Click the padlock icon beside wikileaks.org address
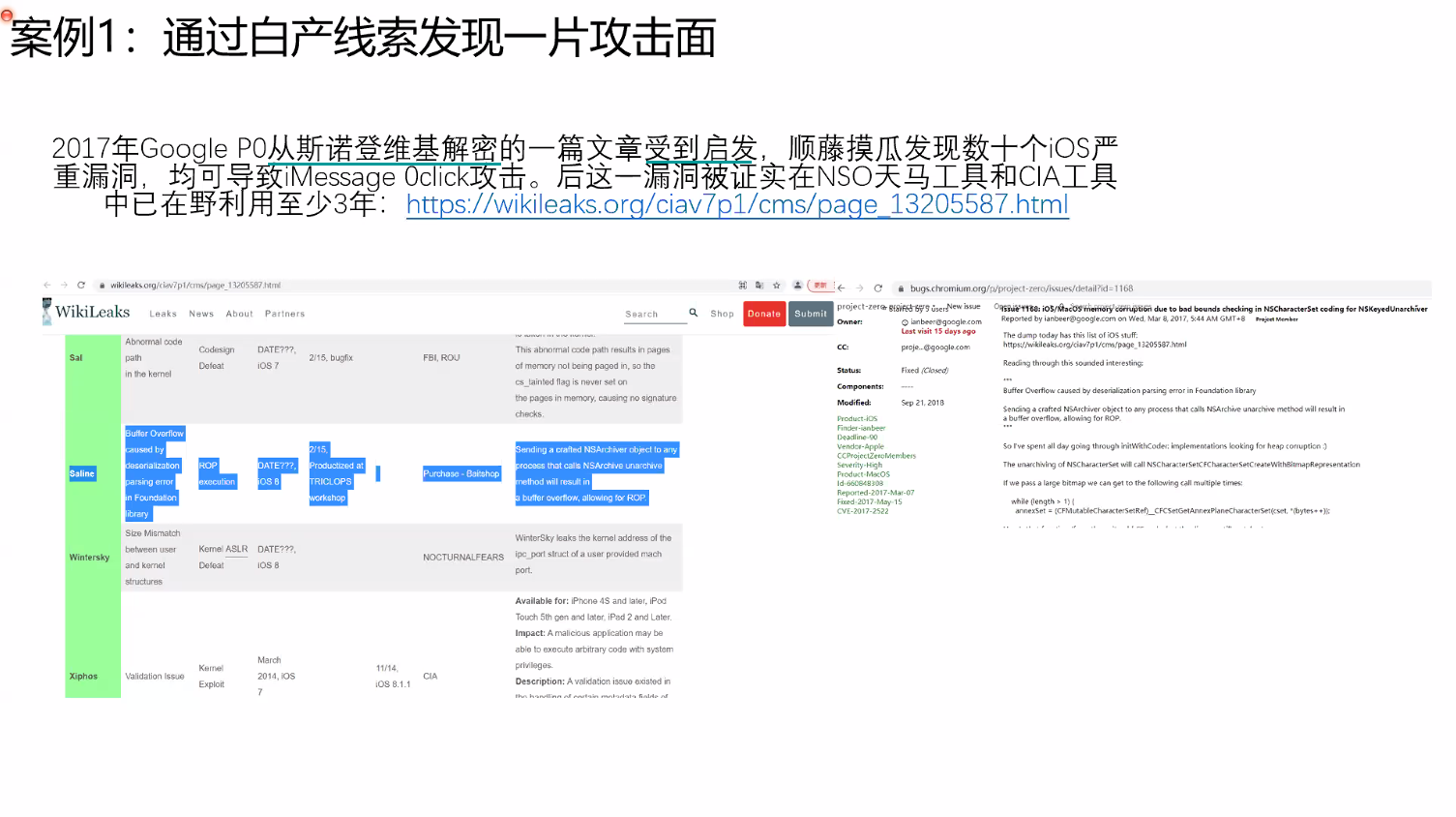 coord(103,286)
